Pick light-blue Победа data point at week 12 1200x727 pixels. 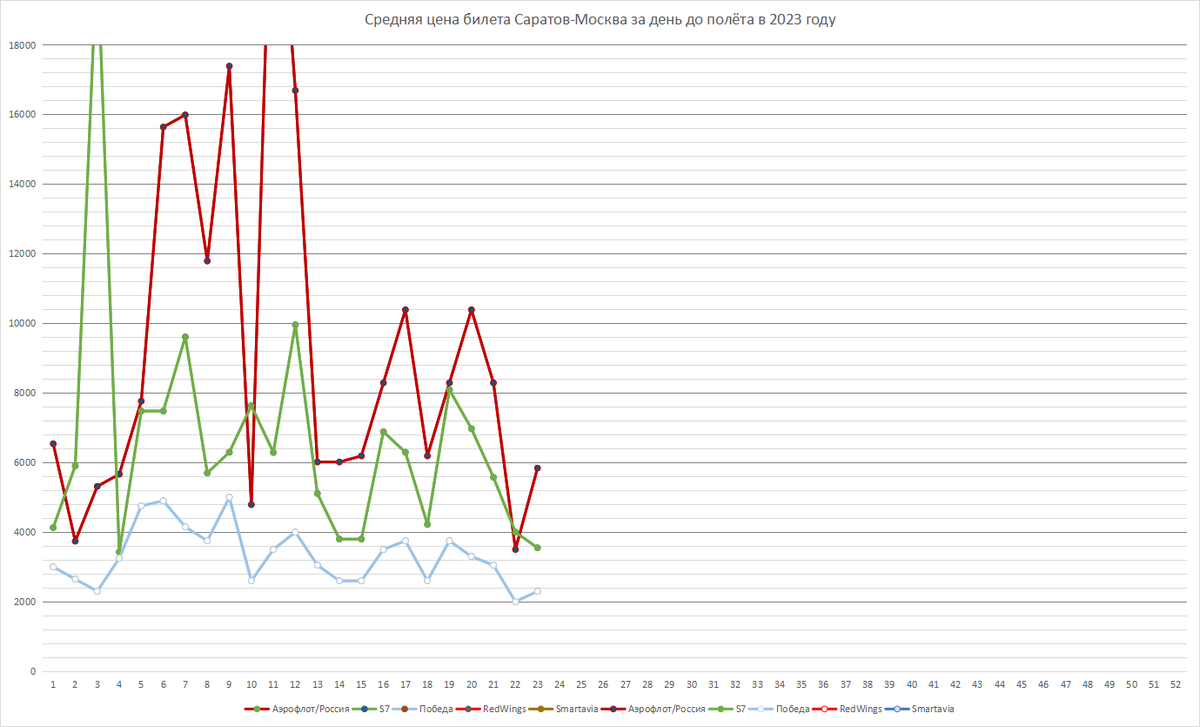pyautogui.click(x=295, y=532)
